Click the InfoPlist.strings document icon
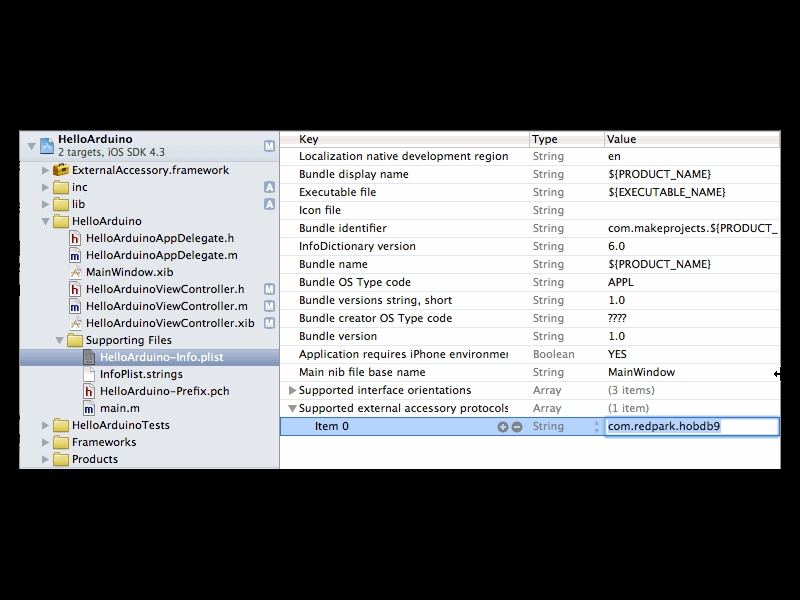Image resolution: width=800 pixels, height=600 pixels. pyautogui.click(x=89, y=374)
